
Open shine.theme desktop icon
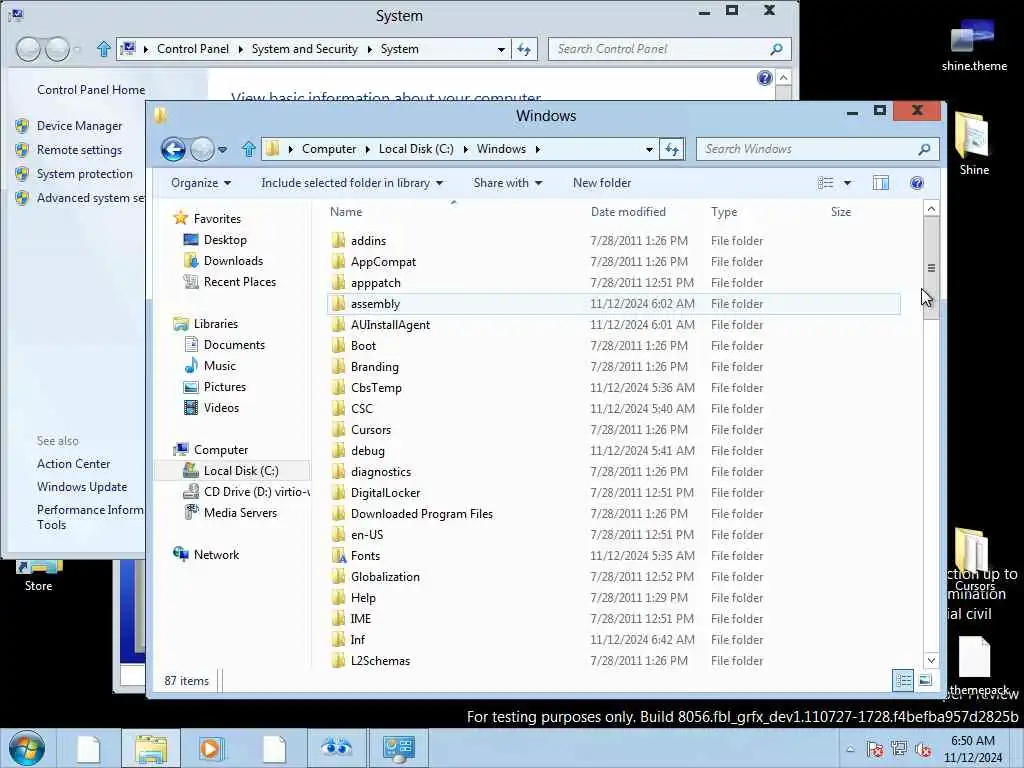click(974, 44)
